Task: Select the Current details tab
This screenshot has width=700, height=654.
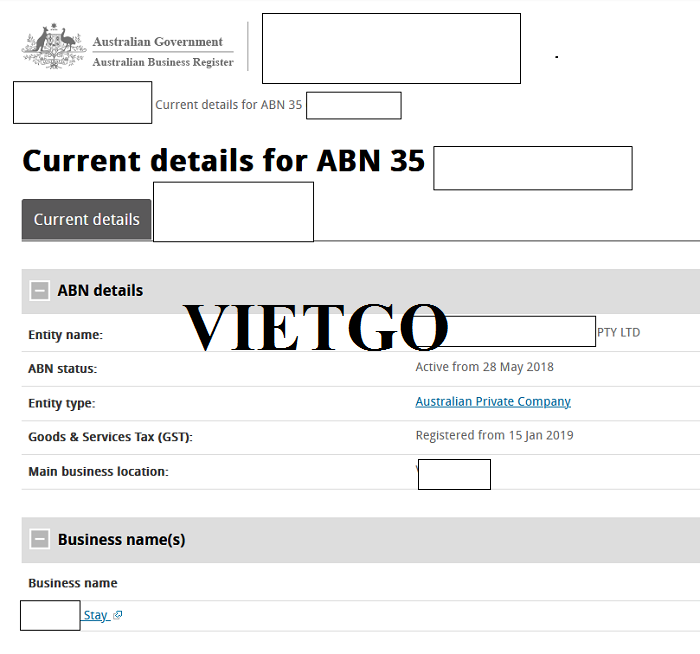Action: click(x=86, y=220)
